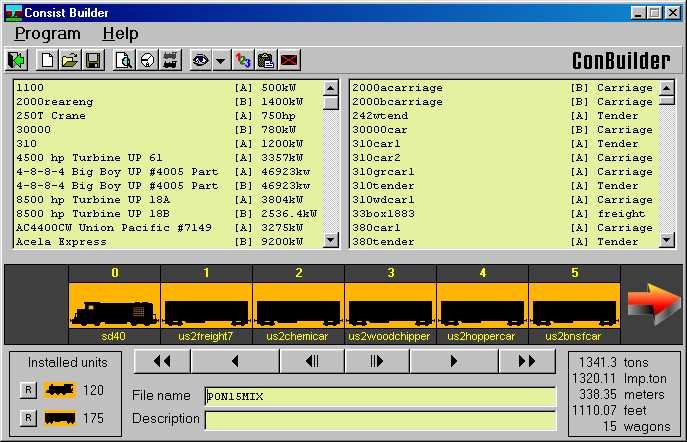Click the installed locomotive icon showing 120

pos(60,390)
